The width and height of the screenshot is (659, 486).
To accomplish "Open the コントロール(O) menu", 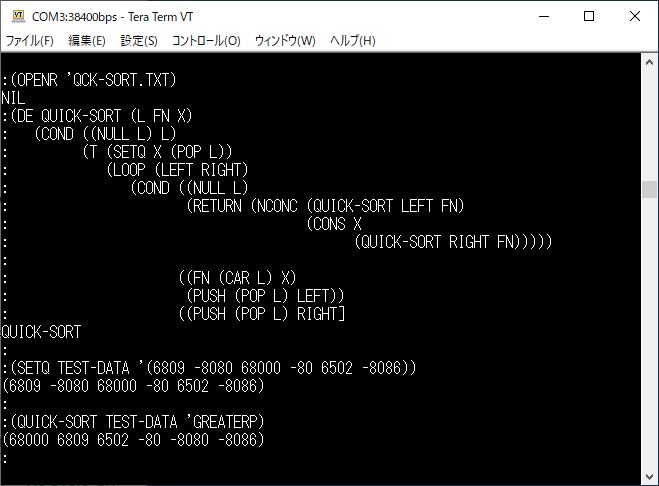I will point(206,41).
